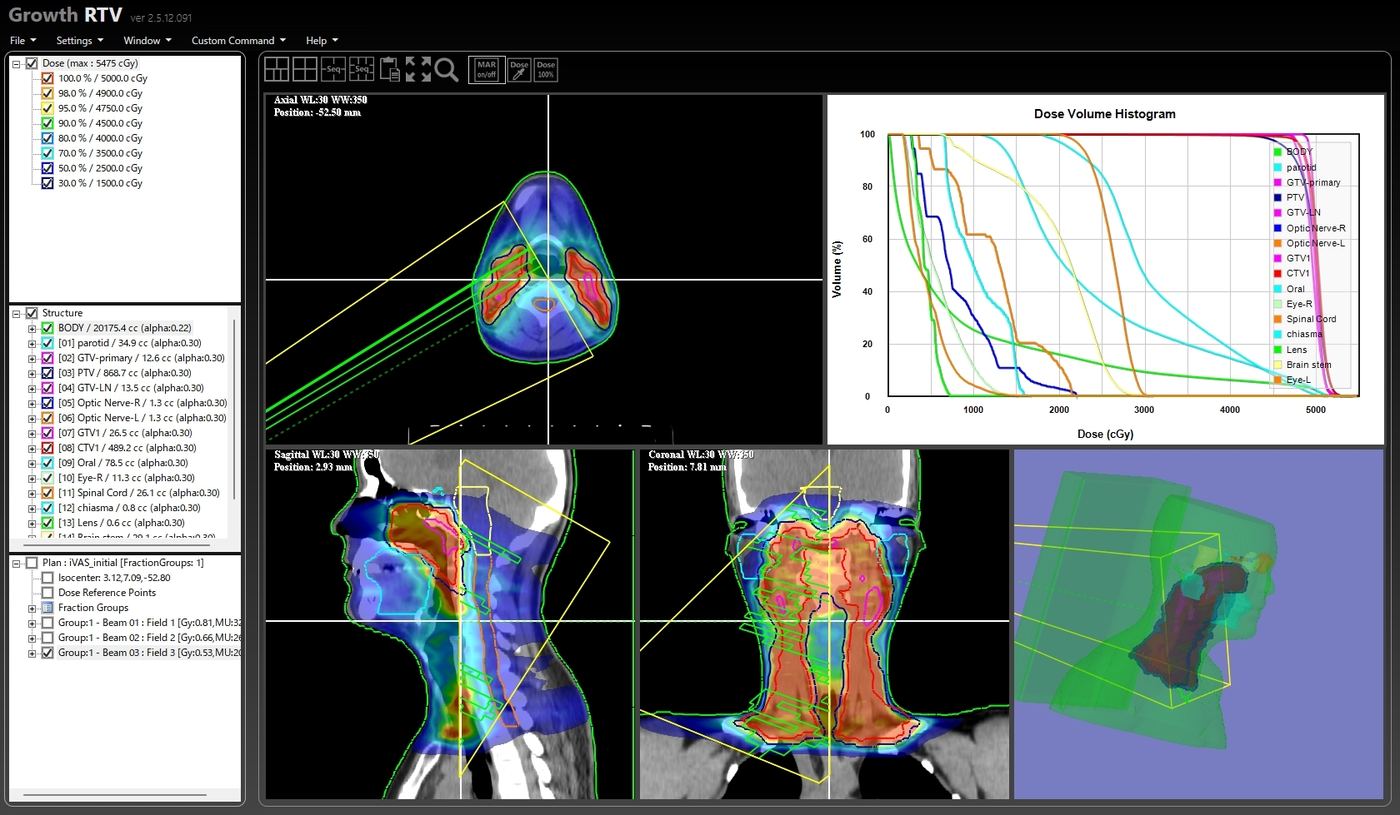Select the first Seq layout icon
Image resolution: width=1400 pixels, height=815 pixels.
tap(333, 69)
